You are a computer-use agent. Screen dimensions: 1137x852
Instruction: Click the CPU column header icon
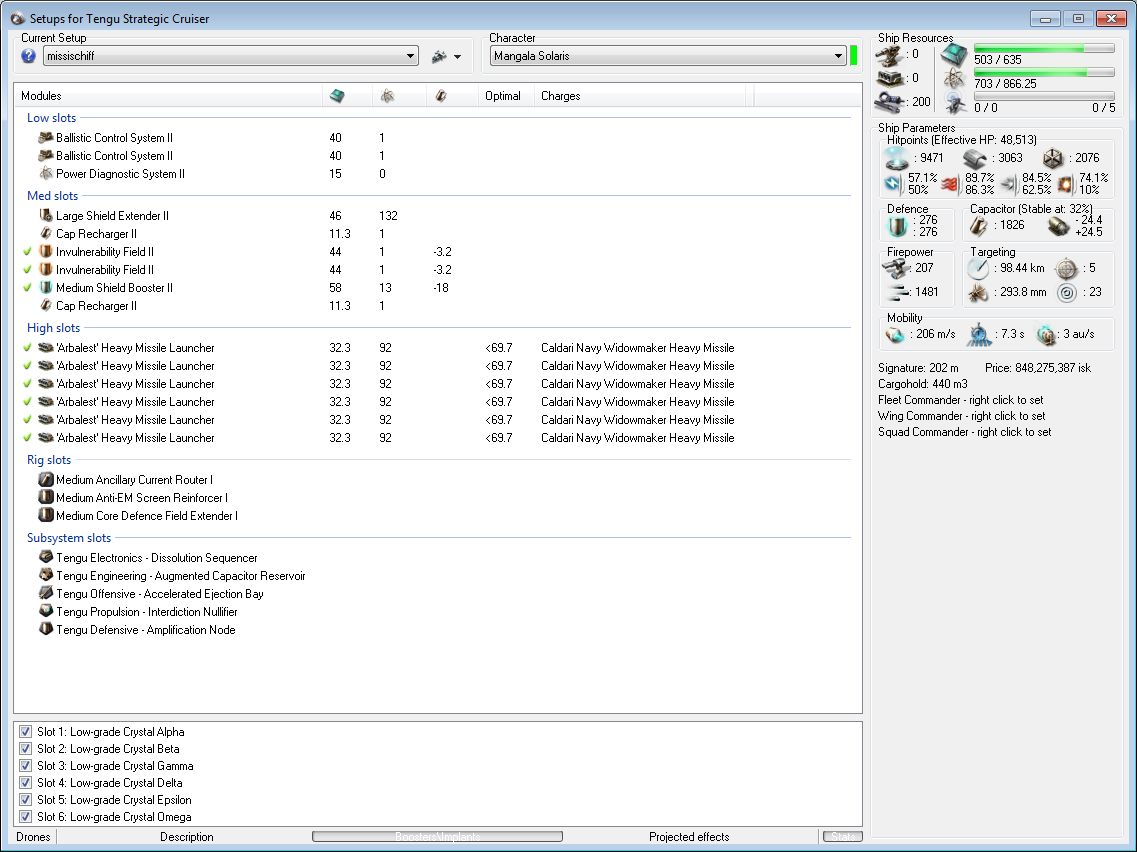click(337, 96)
